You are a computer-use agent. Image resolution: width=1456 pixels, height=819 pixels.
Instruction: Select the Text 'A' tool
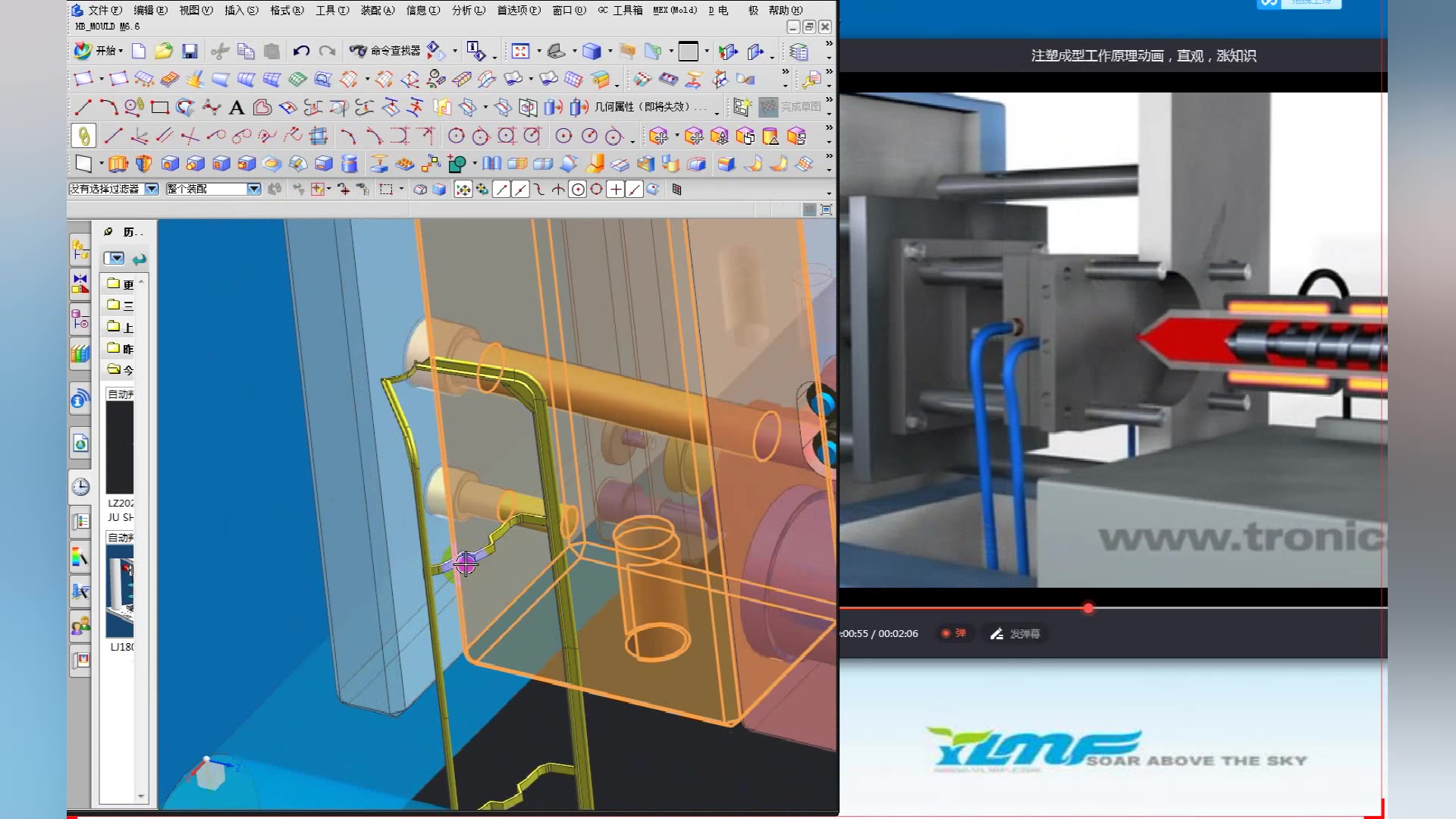tap(237, 108)
